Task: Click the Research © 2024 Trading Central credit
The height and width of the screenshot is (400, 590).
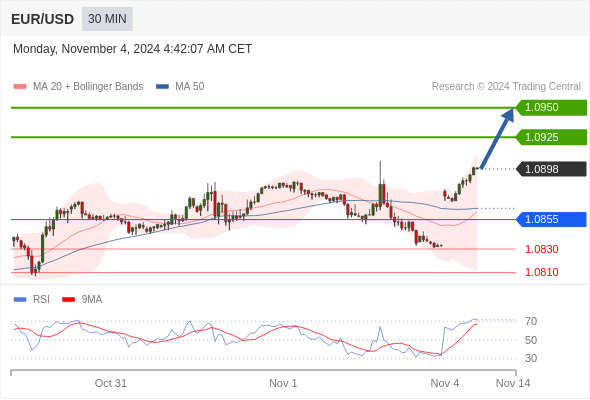Action: [506, 87]
